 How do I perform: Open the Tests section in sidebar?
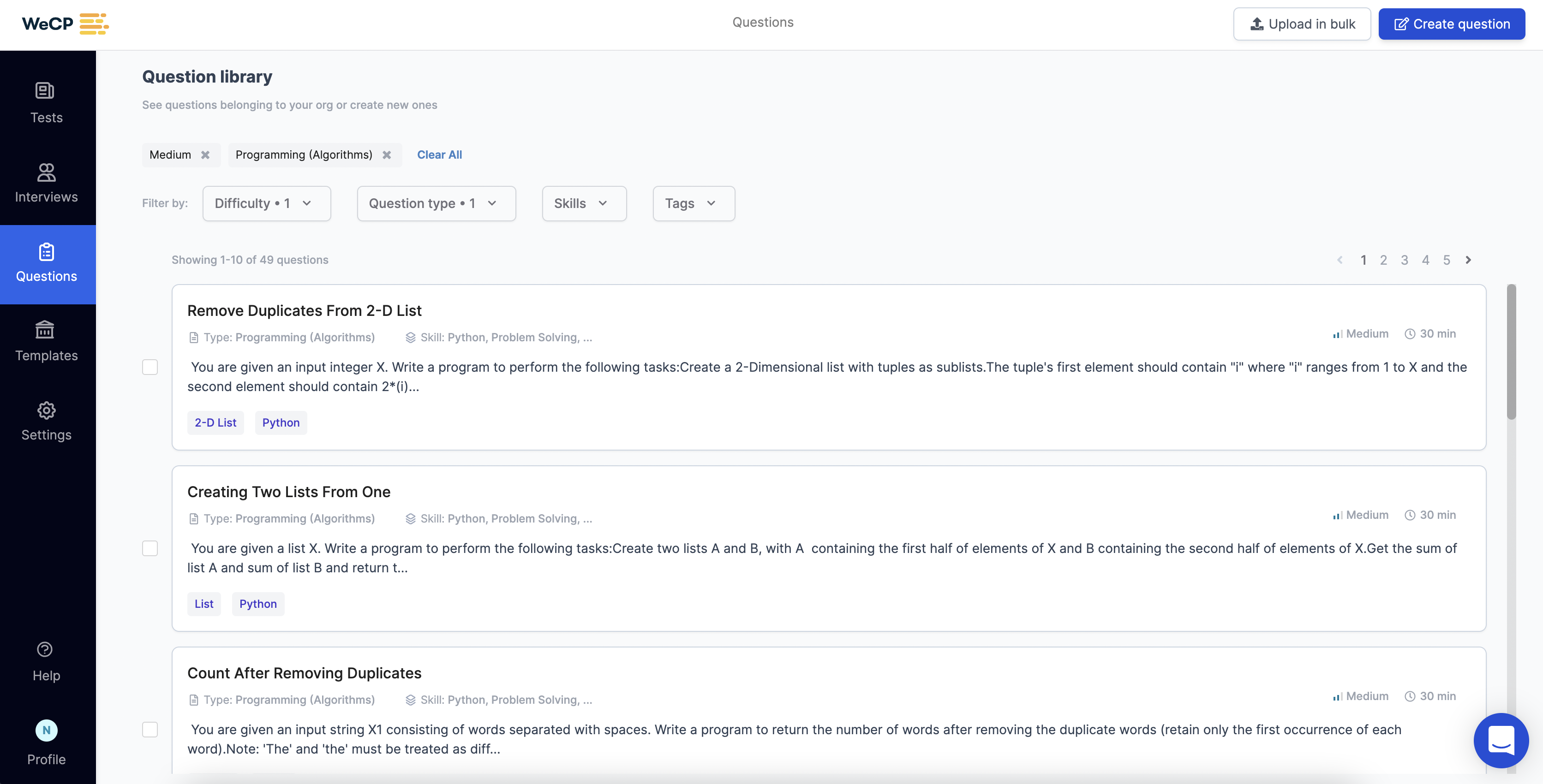click(46, 102)
